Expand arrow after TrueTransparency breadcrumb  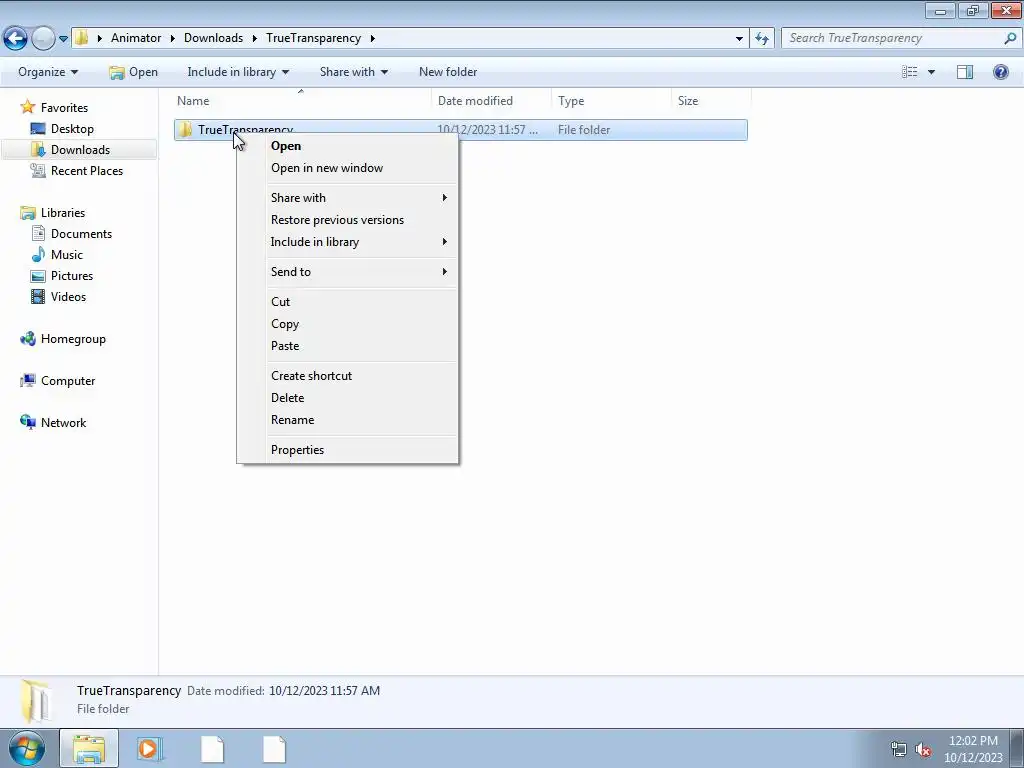click(372, 38)
